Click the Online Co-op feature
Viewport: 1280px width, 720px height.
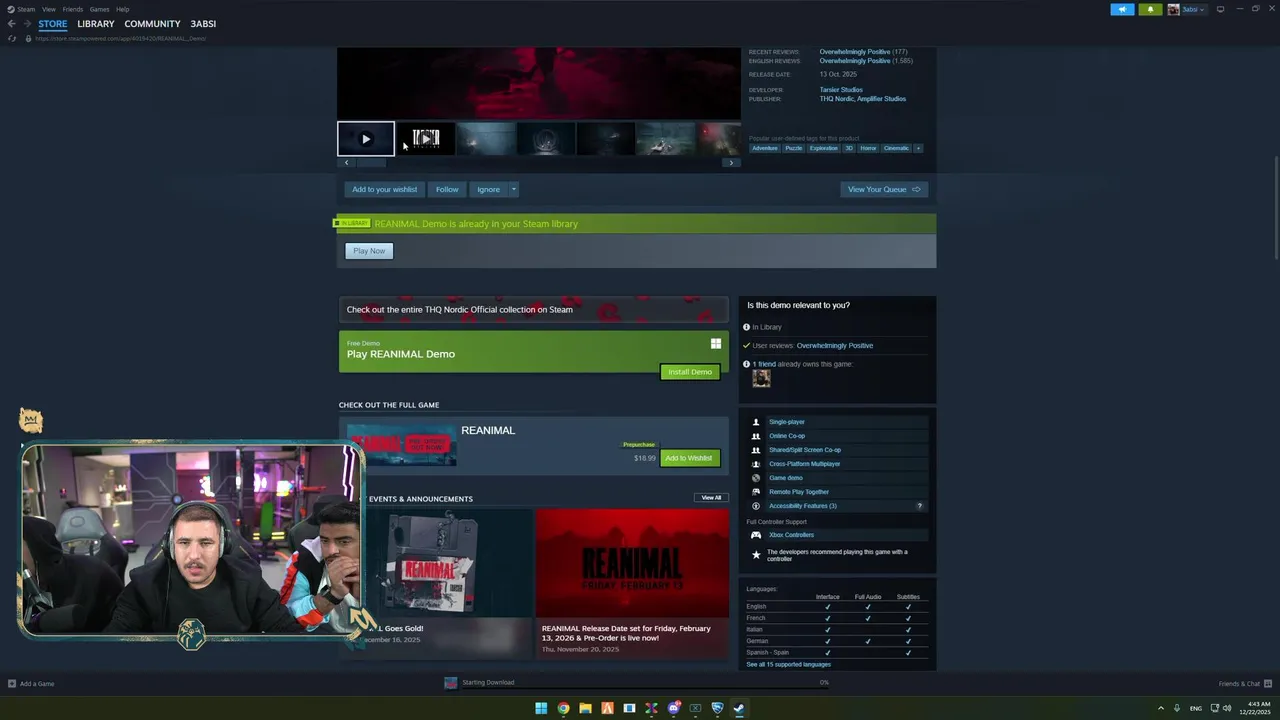(787, 436)
